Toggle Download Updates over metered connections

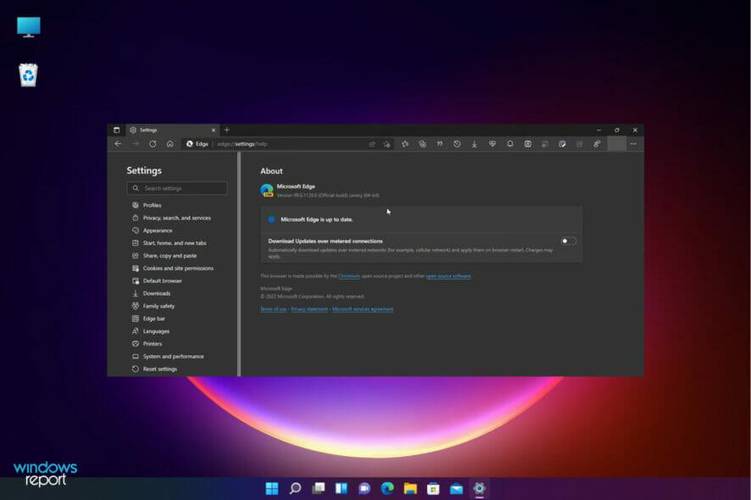coord(569,241)
